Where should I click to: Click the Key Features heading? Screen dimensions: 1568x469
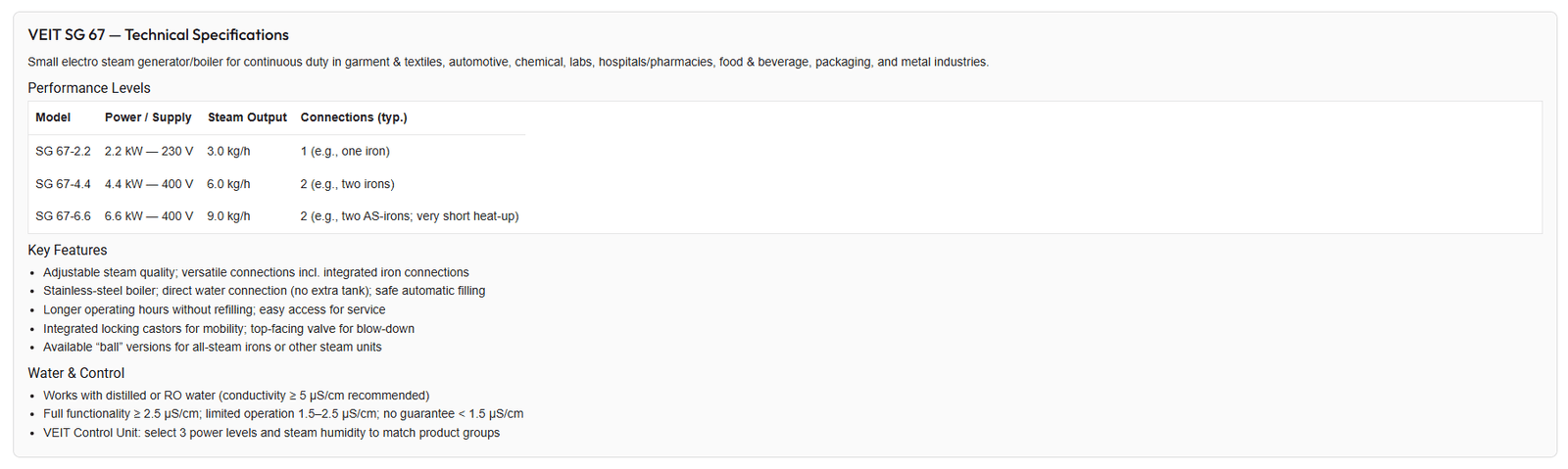pyautogui.click(x=68, y=251)
